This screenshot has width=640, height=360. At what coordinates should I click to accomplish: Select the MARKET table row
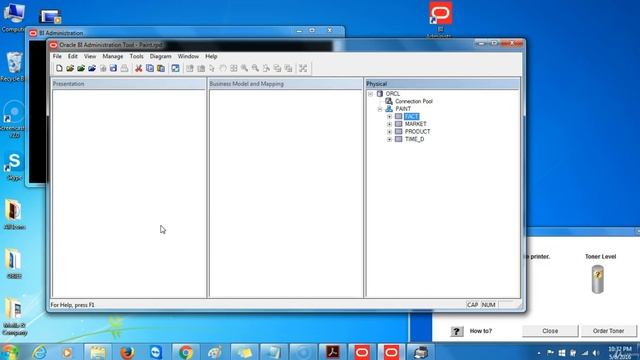[416, 124]
